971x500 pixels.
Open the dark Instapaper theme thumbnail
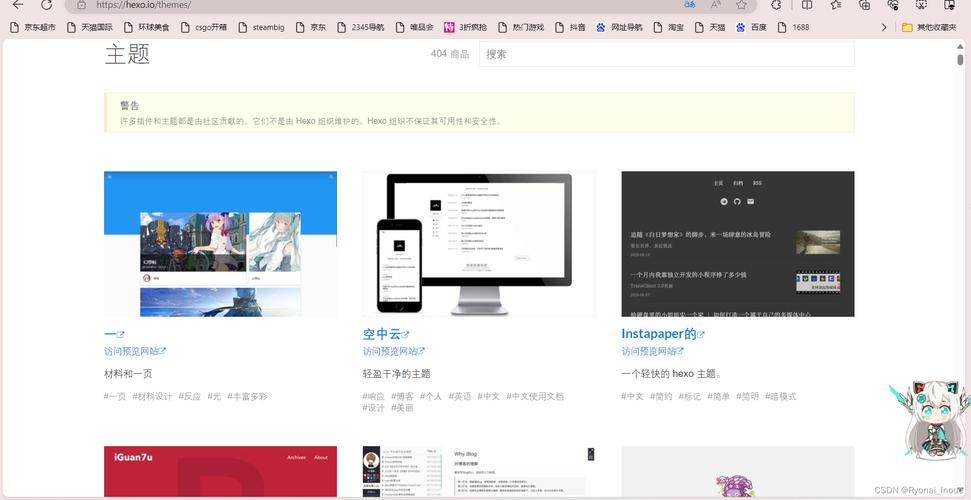(x=738, y=243)
